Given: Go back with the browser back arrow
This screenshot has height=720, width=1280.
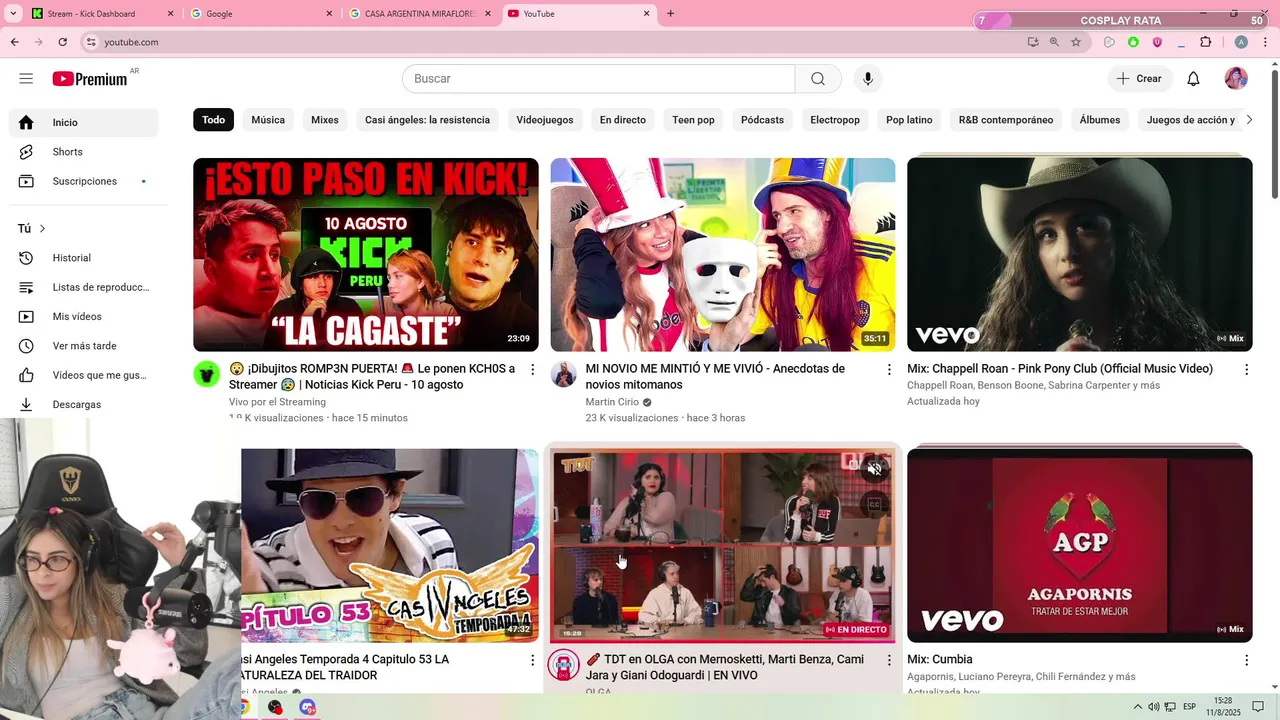Looking at the screenshot, I should [x=15, y=42].
